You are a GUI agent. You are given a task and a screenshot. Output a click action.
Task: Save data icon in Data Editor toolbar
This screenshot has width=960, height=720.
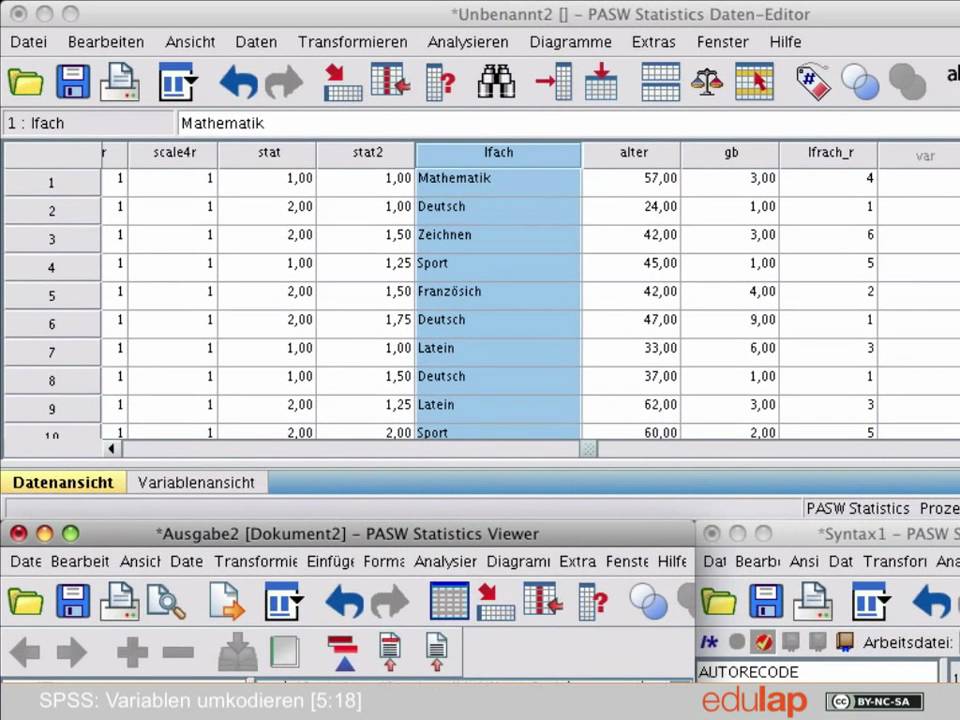pos(73,82)
